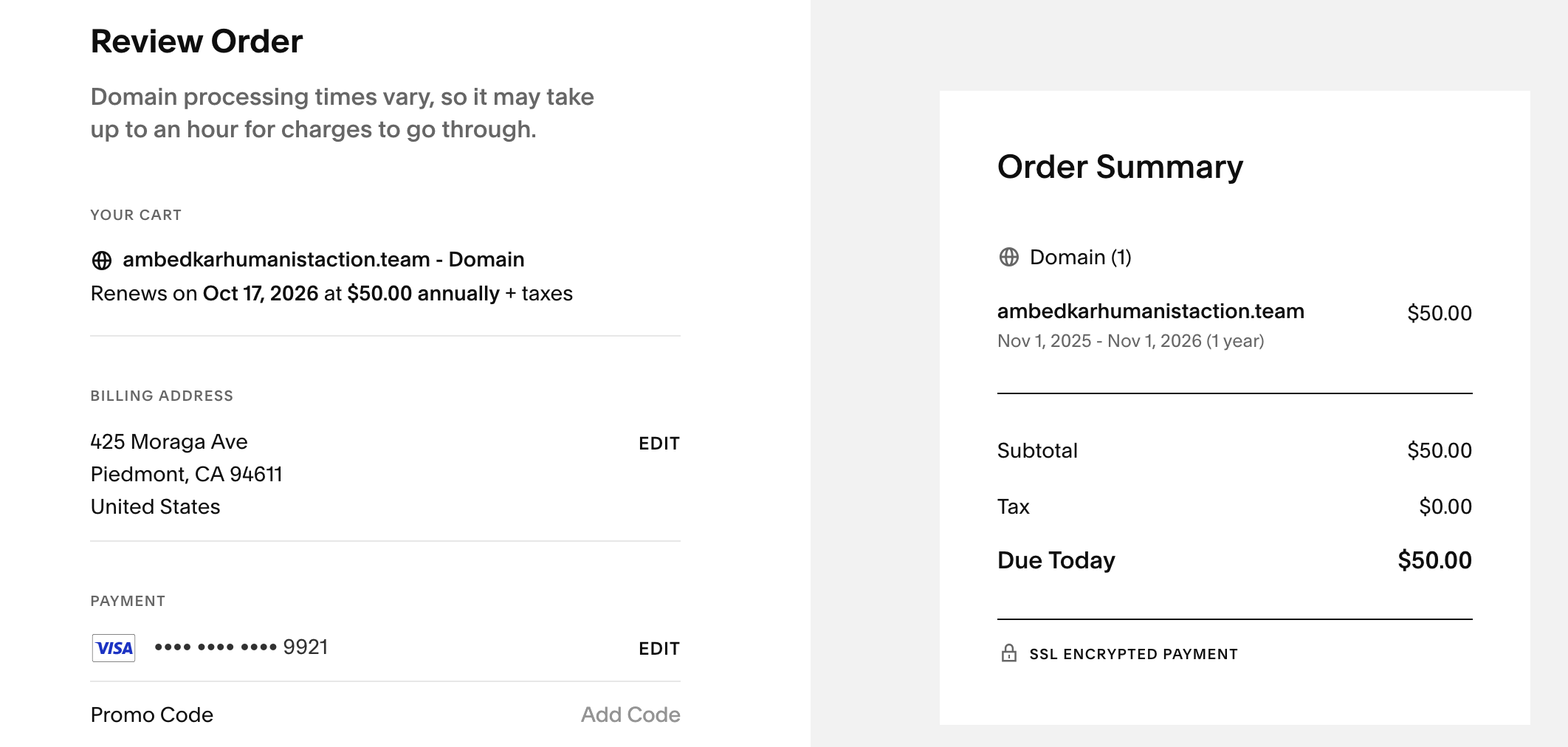The image size is (1568, 747).
Task: Click the Review Order heading
Action: click(196, 41)
